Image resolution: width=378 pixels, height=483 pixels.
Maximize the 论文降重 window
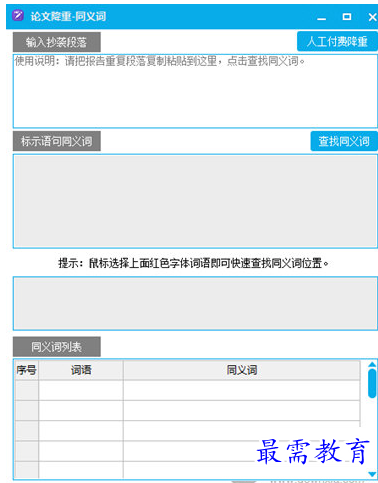[x=347, y=17]
